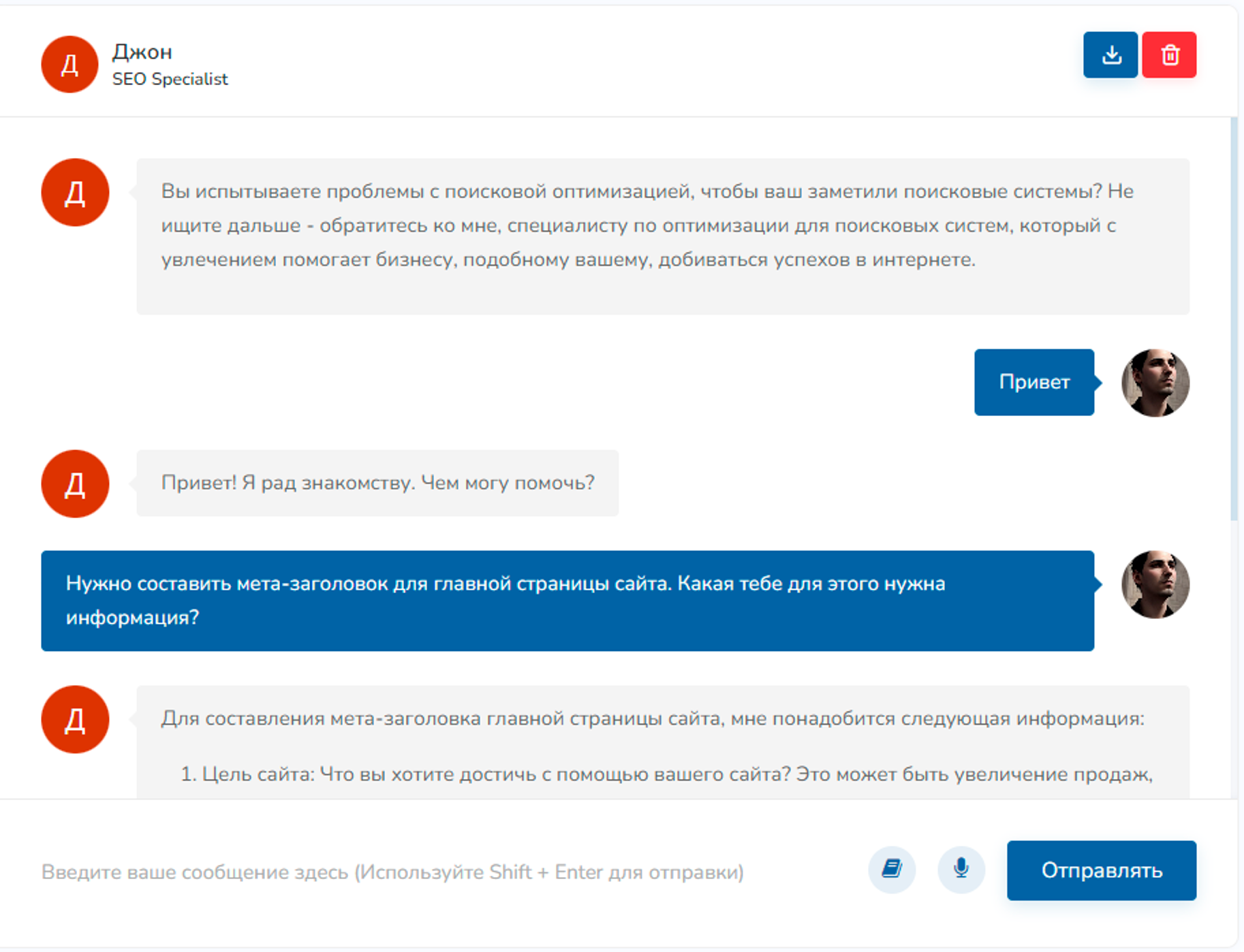The width and height of the screenshot is (1244, 952).
Task: Focus the message input field
Action: pyautogui.click(x=443, y=872)
